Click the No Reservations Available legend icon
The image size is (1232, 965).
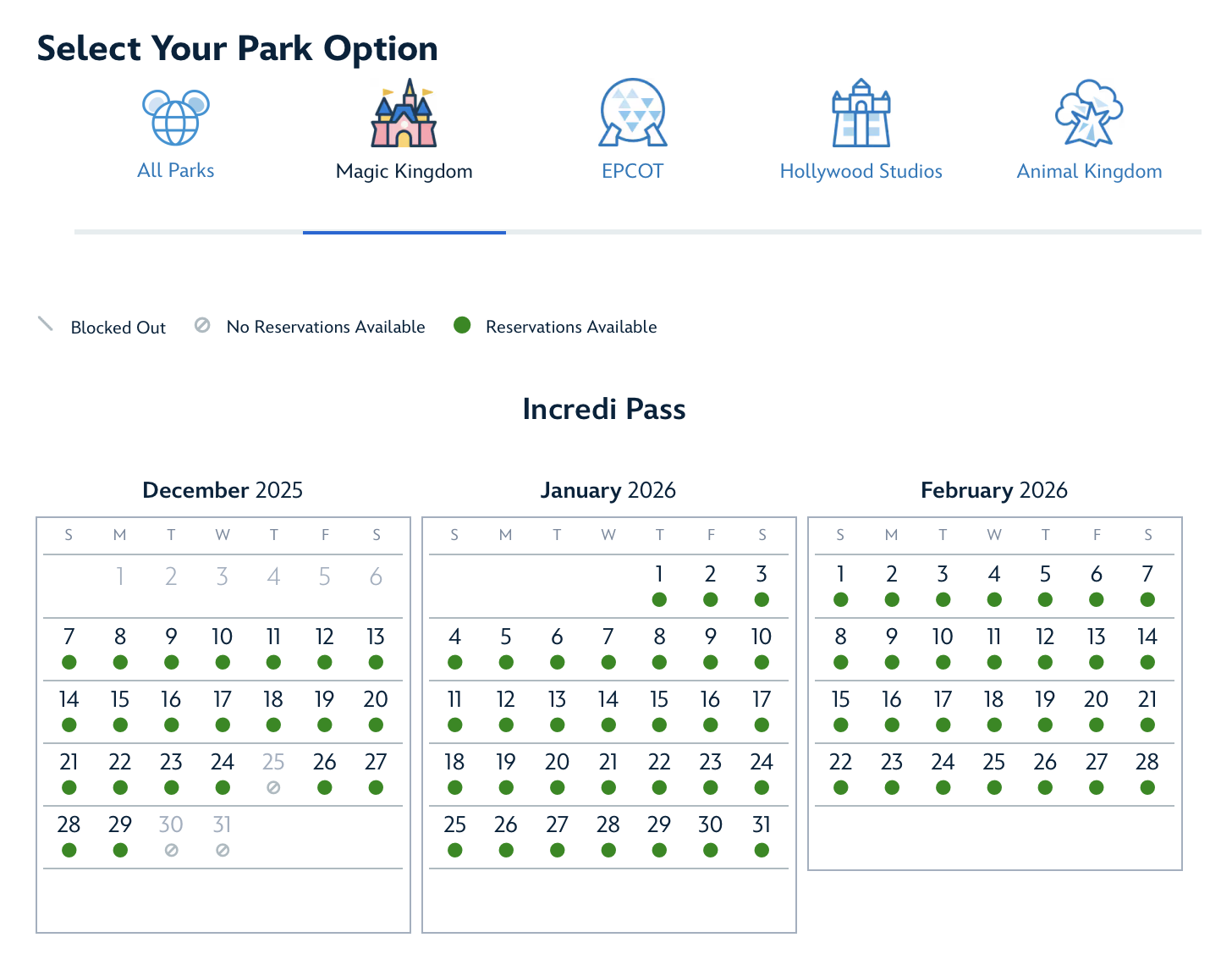coord(202,325)
